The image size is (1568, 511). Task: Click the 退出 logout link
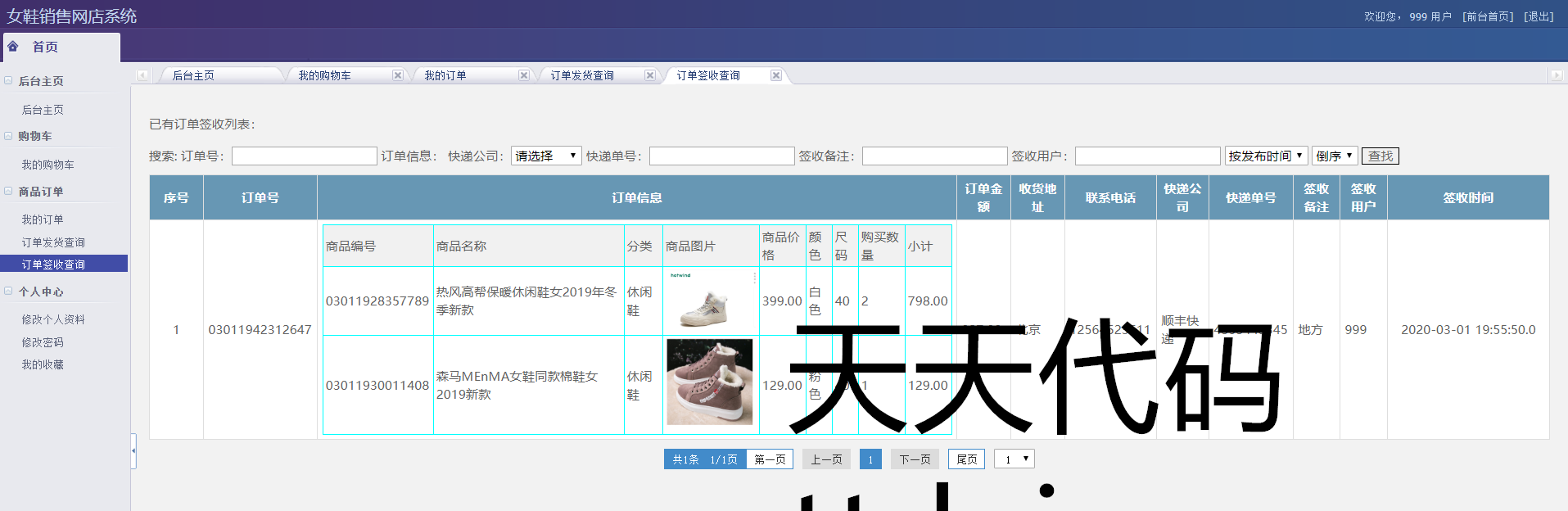pos(1539,16)
